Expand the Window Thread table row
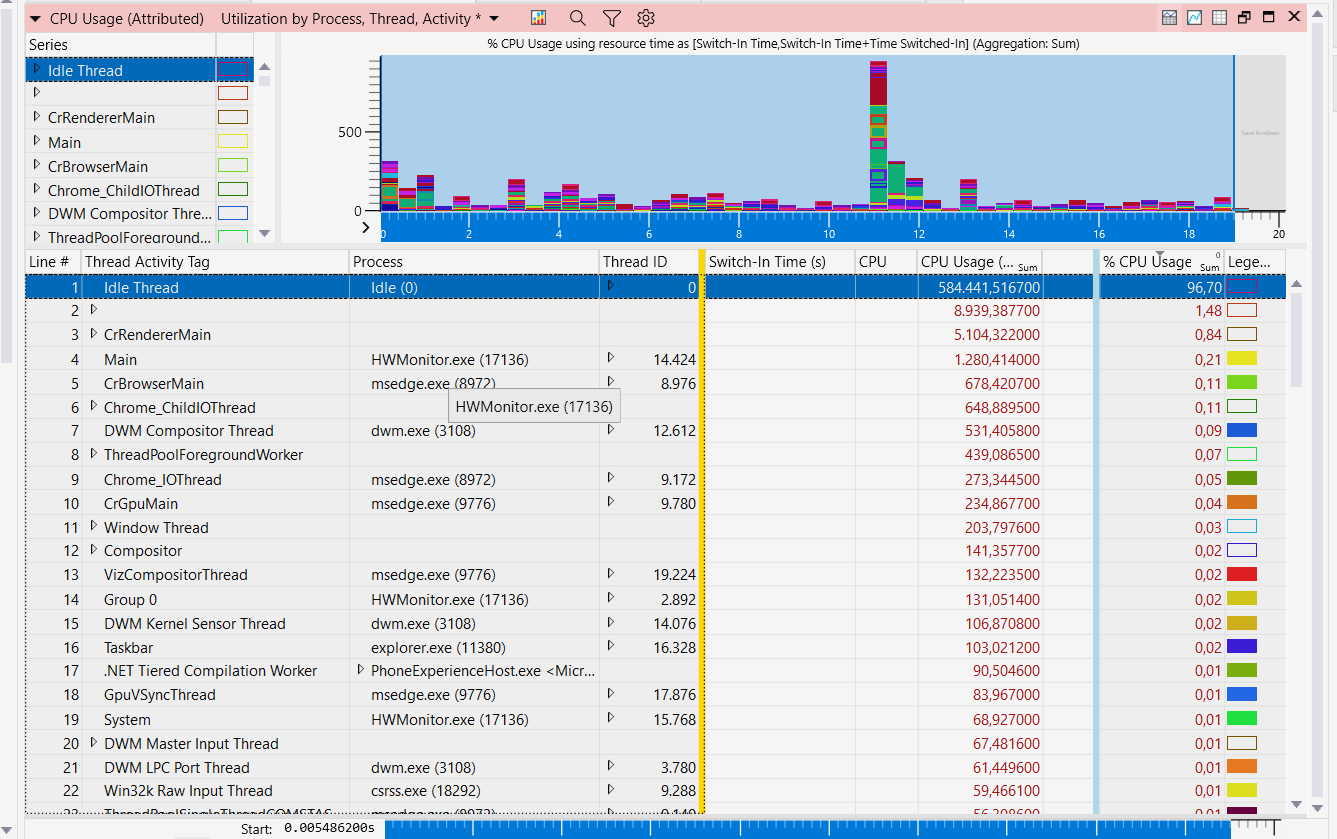 (94, 526)
